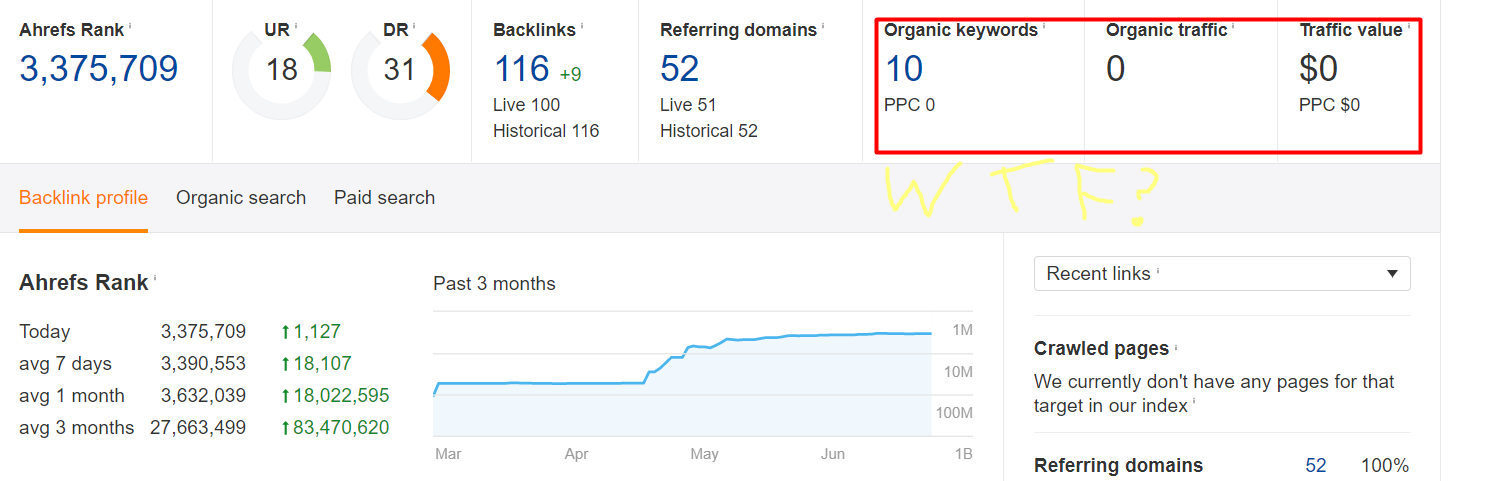Click the 'Historical 116' backlinks text
This screenshot has width=1500, height=481.
coord(546,131)
